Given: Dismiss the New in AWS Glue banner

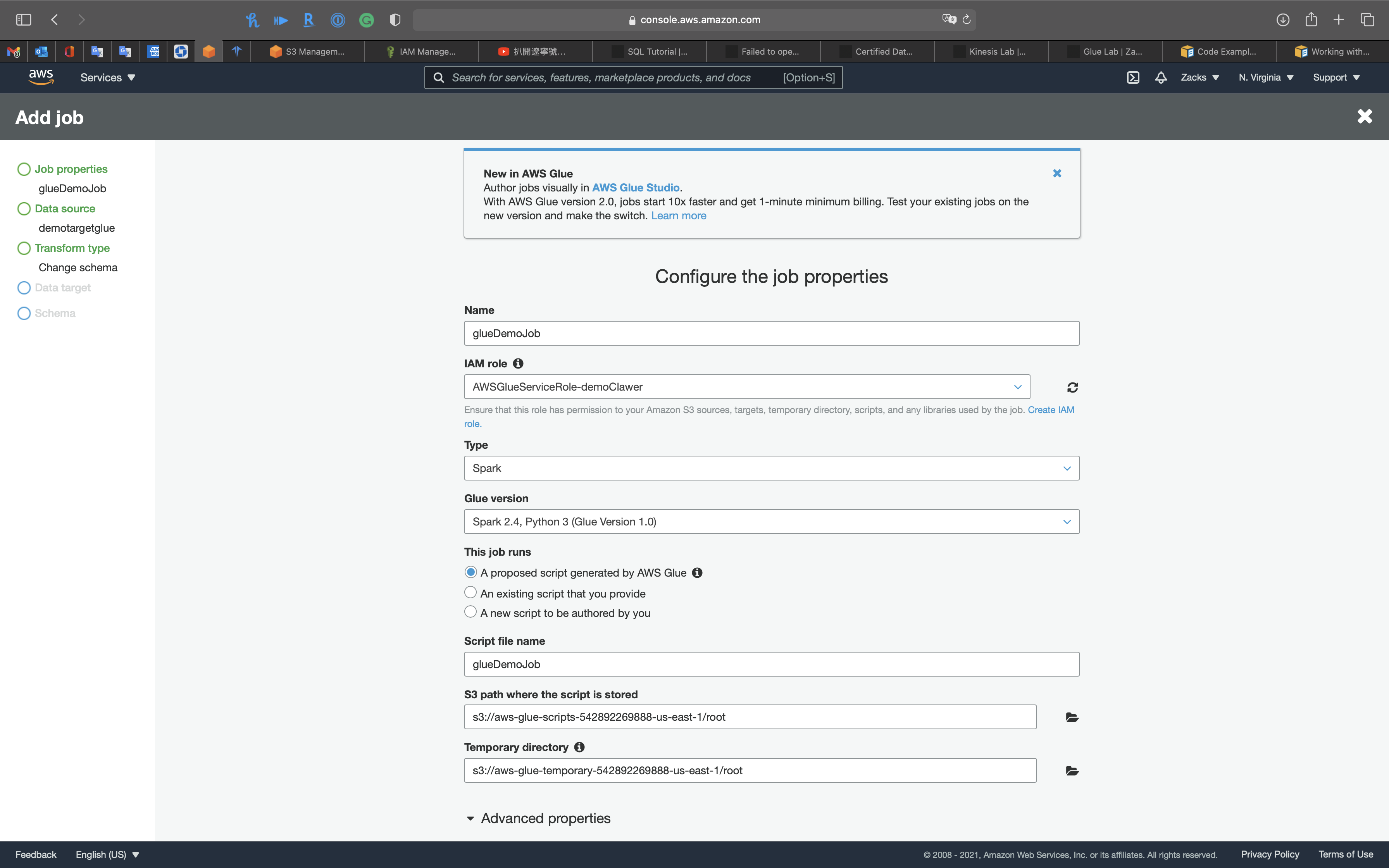Looking at the screenshot, I should (1057, 173).
